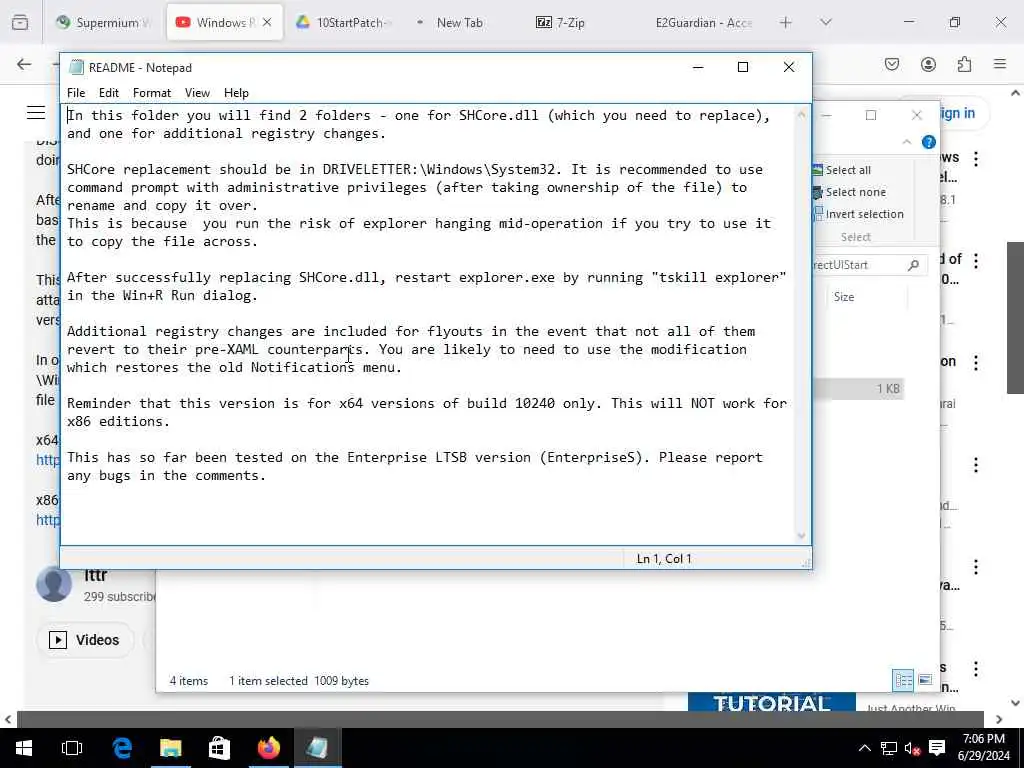Click Sign in on the YouTube page
This screenshot has height=768, width=1024.
tap(957, 114)
